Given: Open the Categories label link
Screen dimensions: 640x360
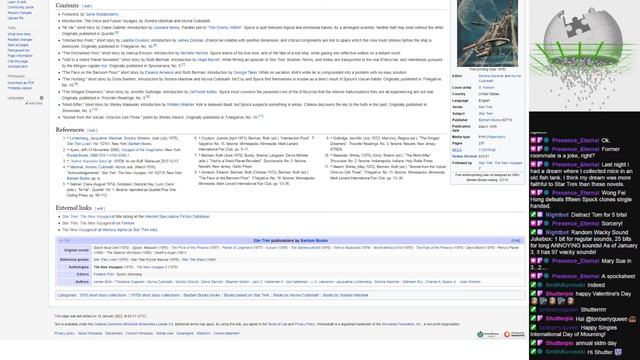Looking at the screenshot, I should pos(67,295).
